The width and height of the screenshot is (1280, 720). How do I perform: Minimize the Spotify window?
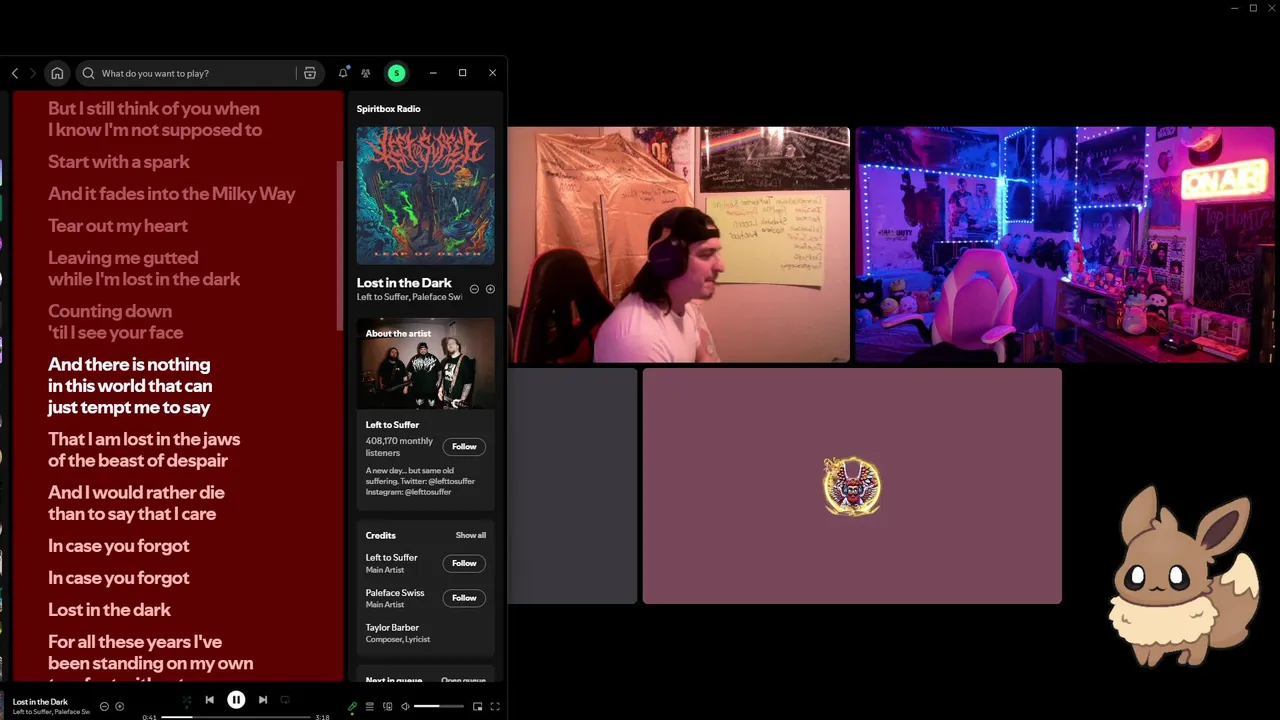click(433, 73)
